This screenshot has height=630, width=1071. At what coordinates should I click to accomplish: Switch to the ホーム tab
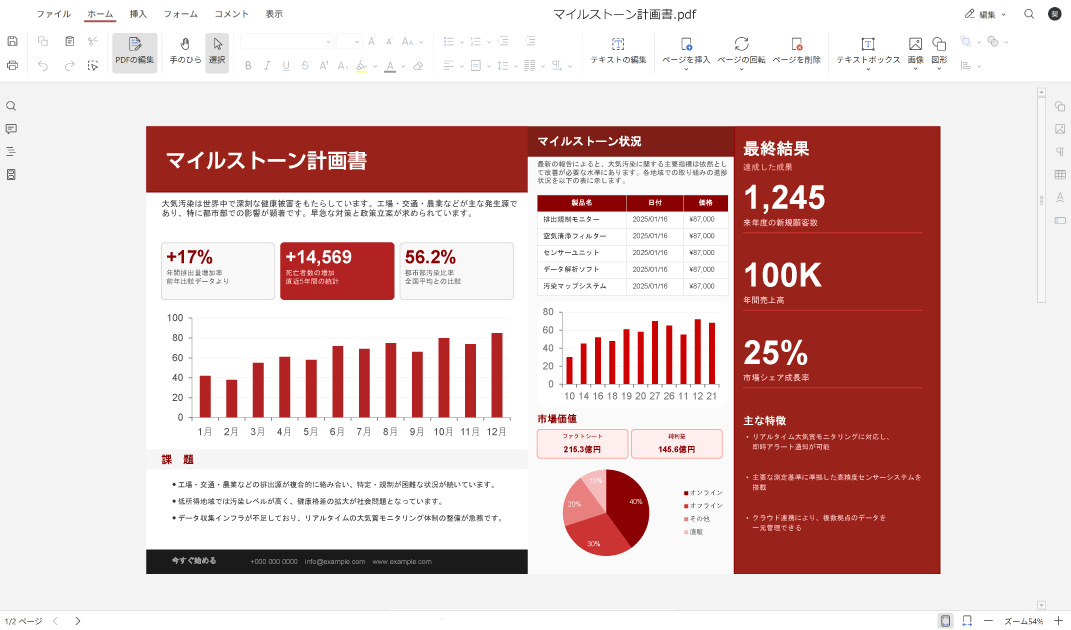coord(100,14)
